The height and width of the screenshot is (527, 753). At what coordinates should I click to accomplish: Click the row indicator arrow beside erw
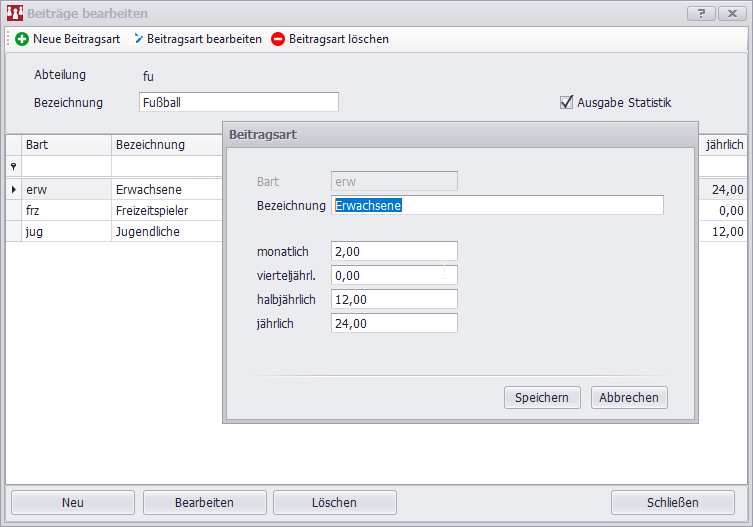click(x=13, y=189)
